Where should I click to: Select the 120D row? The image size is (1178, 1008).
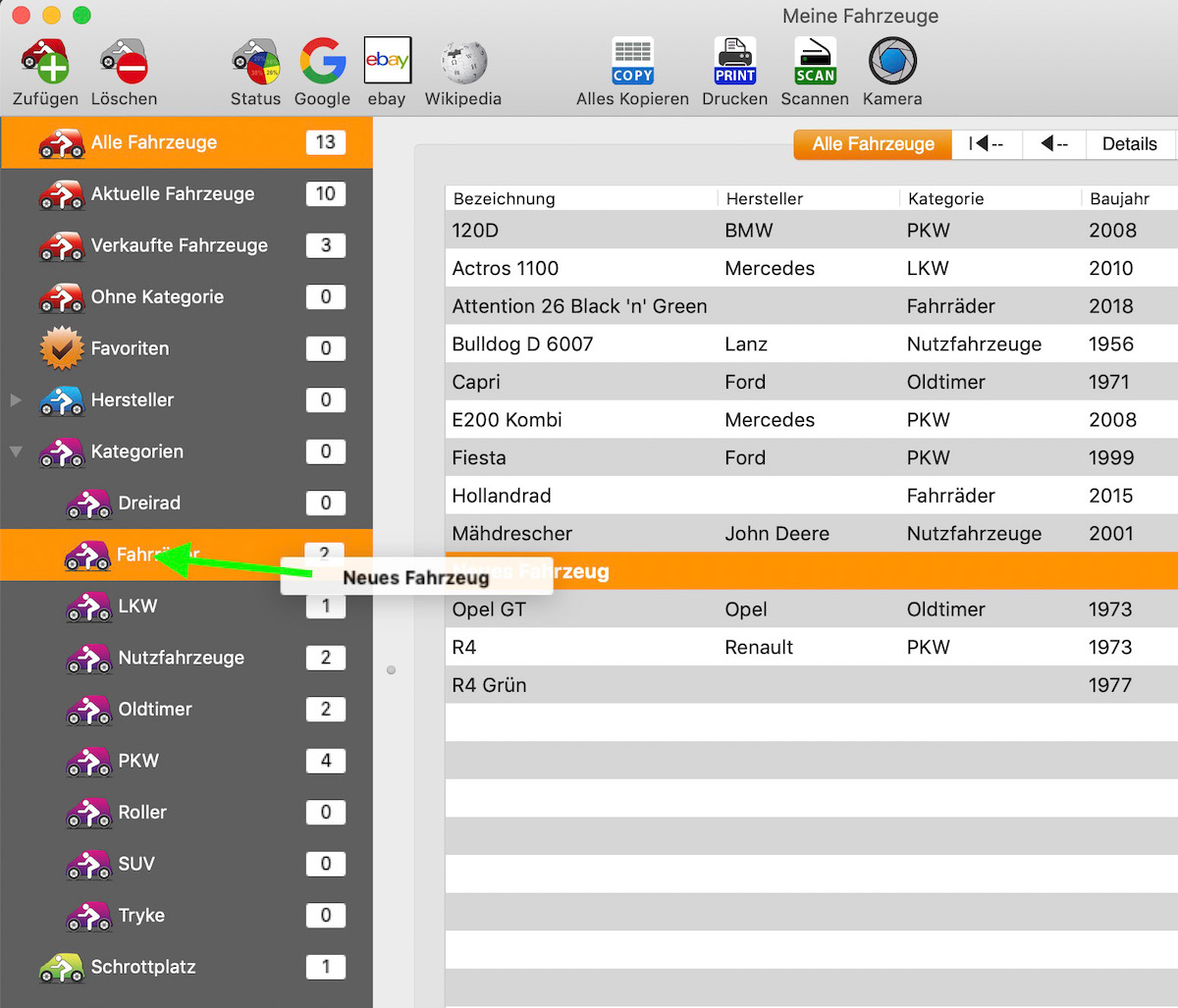pyautogui.click(x=812, y=231)
